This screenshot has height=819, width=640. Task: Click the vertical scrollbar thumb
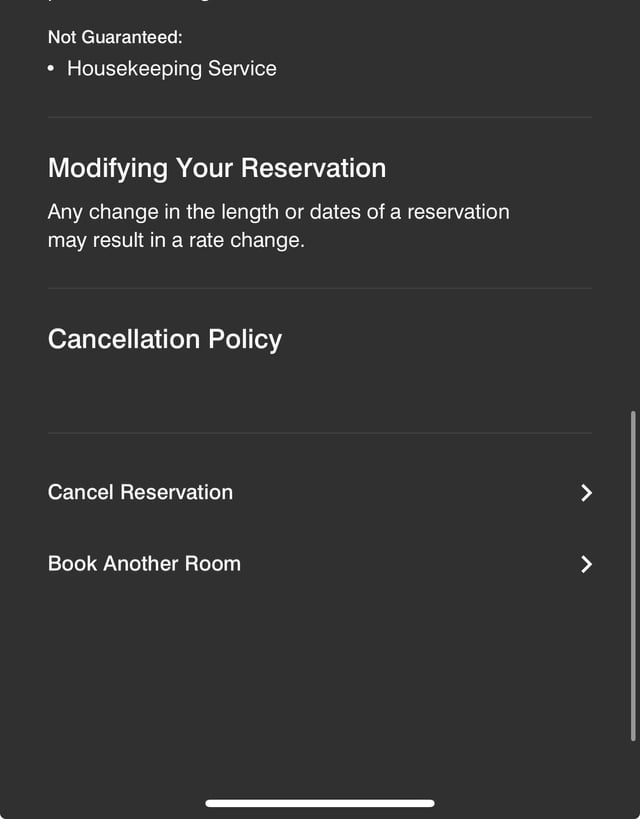point(633,576)
